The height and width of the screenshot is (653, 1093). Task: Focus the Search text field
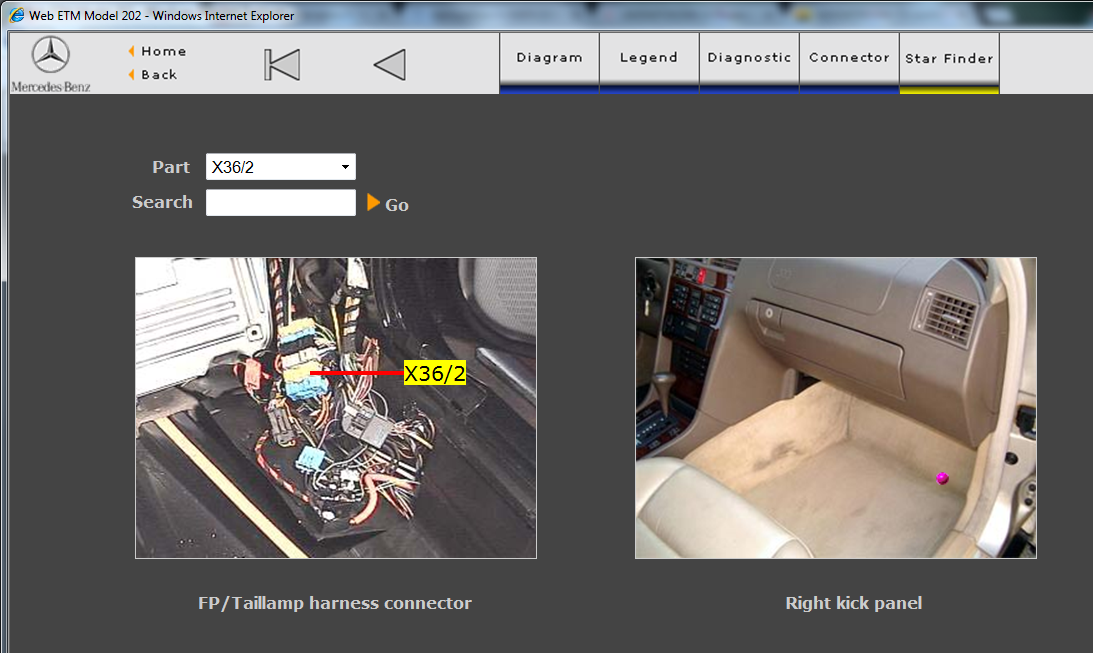click(x=281, y=203)
